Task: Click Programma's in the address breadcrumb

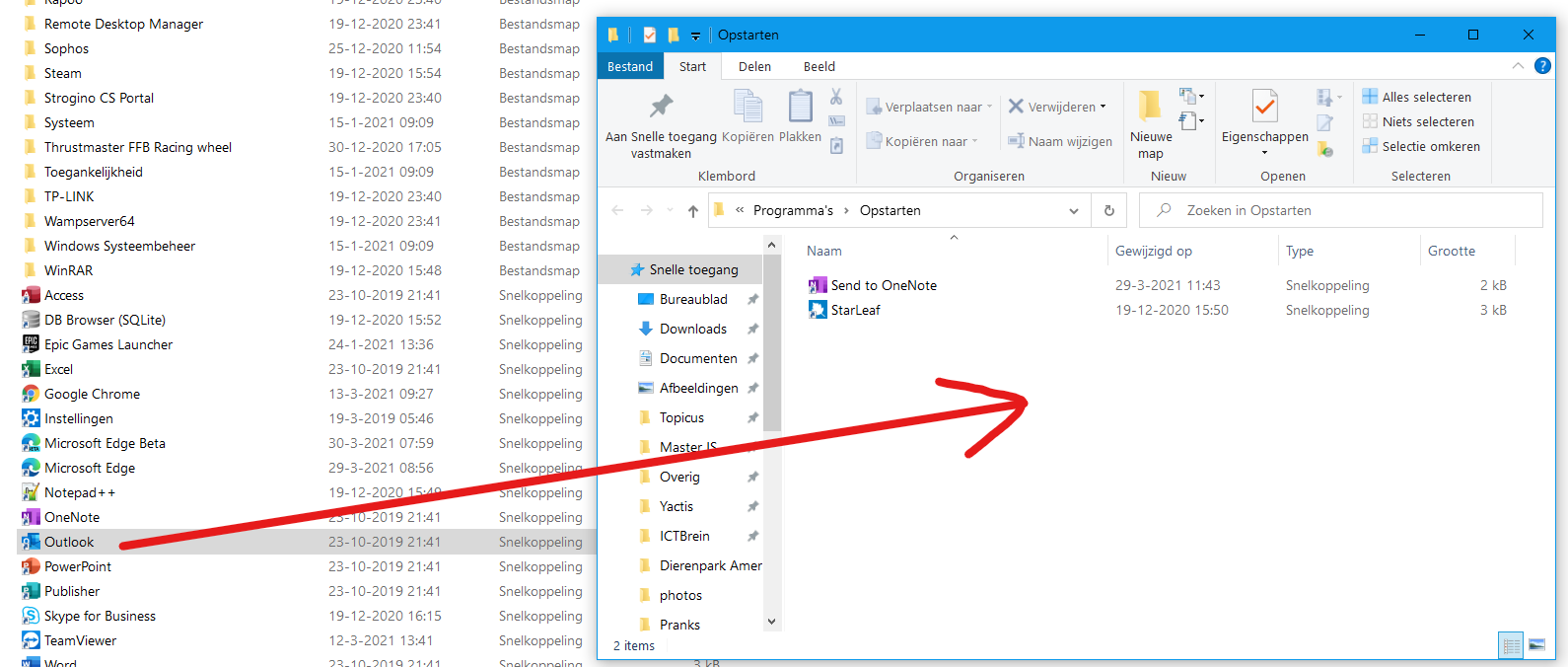Action: click(793, 210)
